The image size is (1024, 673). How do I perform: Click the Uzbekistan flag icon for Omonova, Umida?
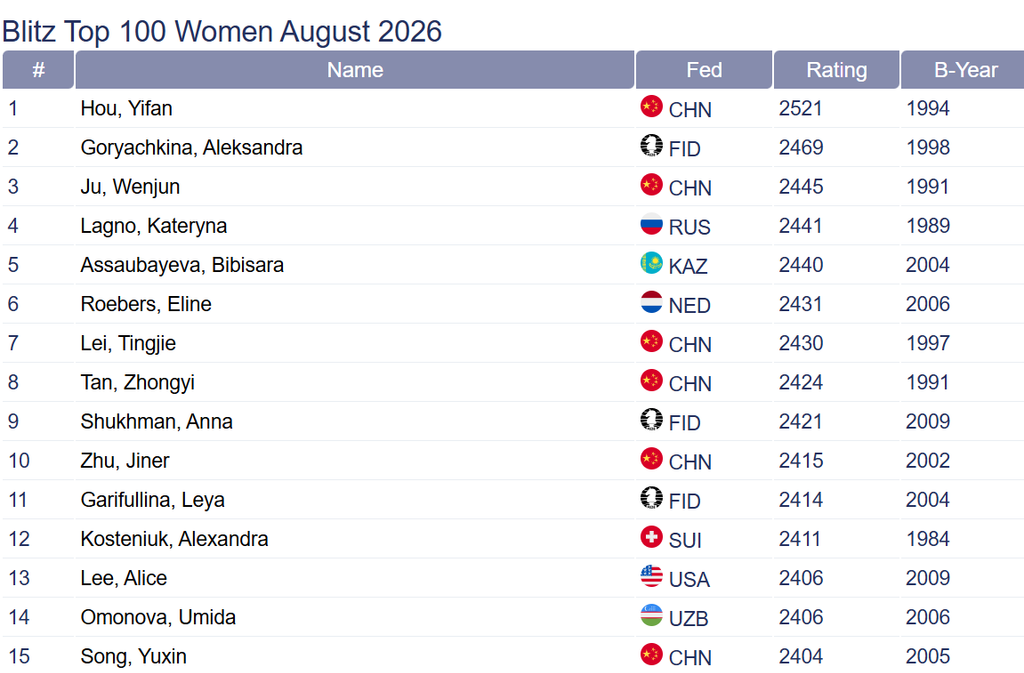(x=651, y=616)
